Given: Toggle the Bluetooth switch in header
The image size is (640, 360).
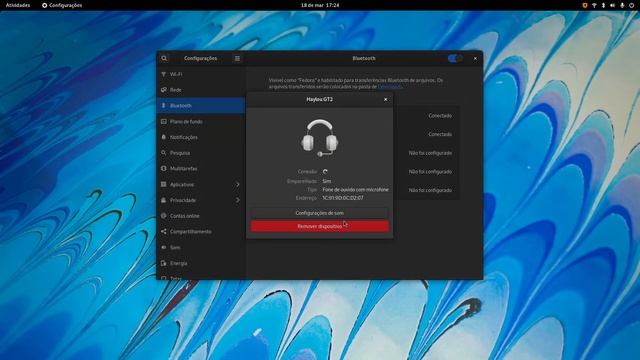Looking at the screenshot, I should [455, 58].
